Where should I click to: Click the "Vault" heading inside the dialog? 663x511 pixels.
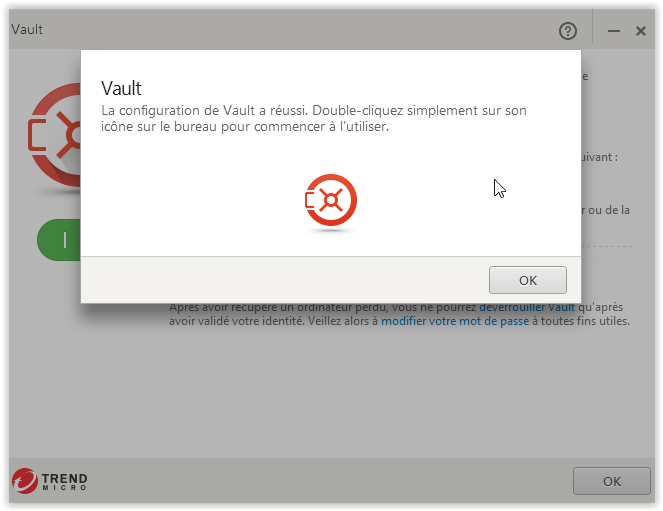tap(121, 88)
